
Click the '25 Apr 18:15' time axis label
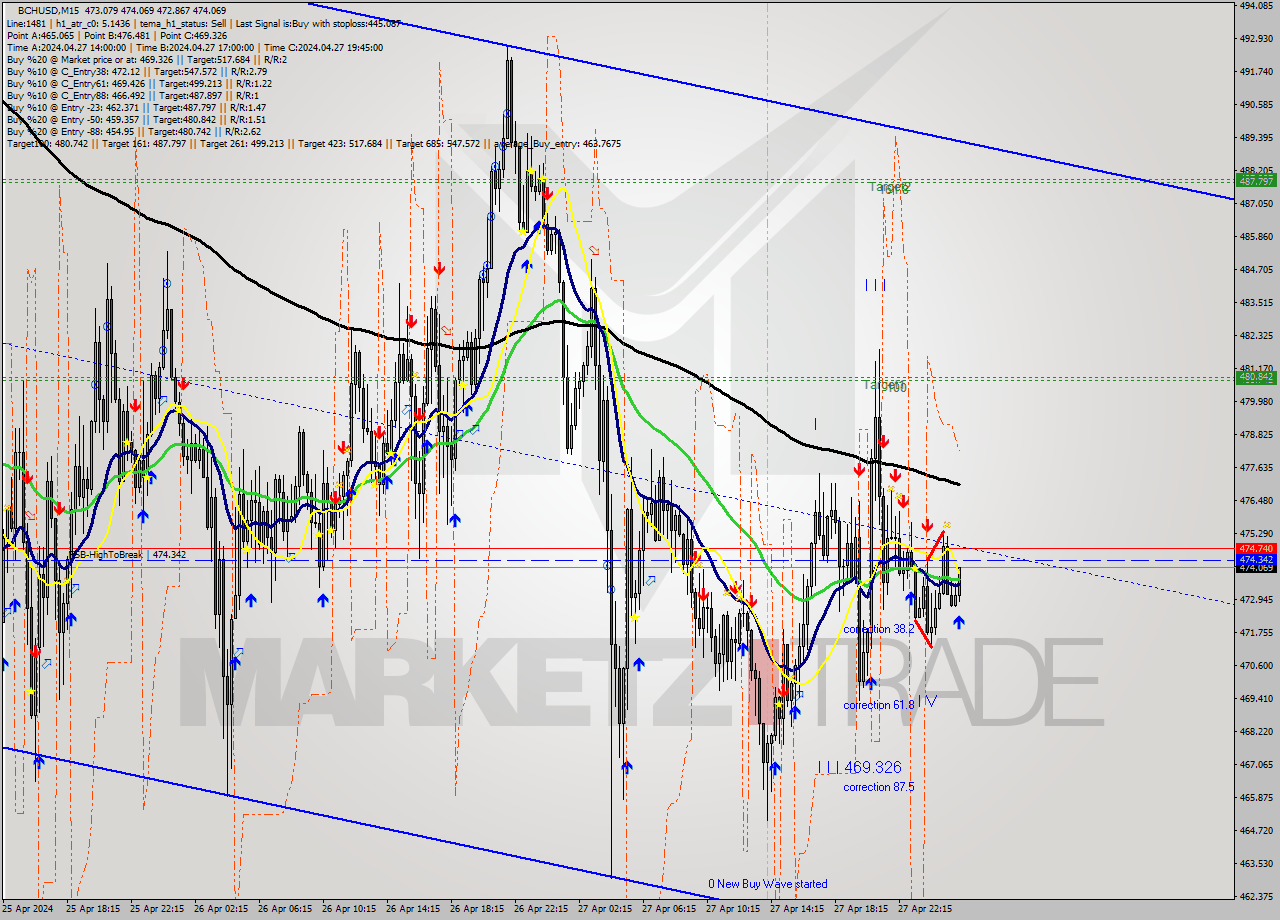[92, 909]
